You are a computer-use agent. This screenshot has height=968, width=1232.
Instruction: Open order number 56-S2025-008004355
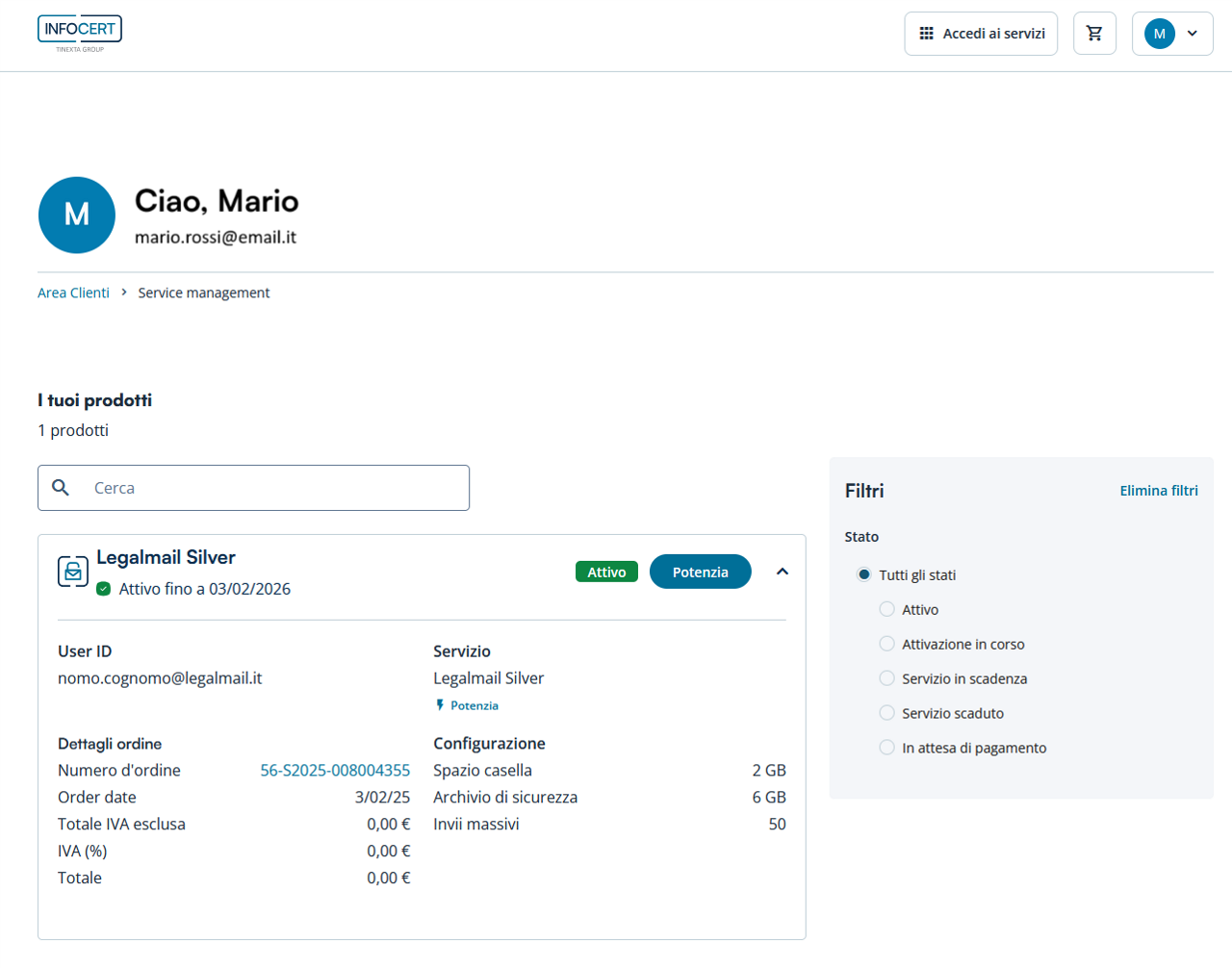pyautogui.click(x=335, y=770)
